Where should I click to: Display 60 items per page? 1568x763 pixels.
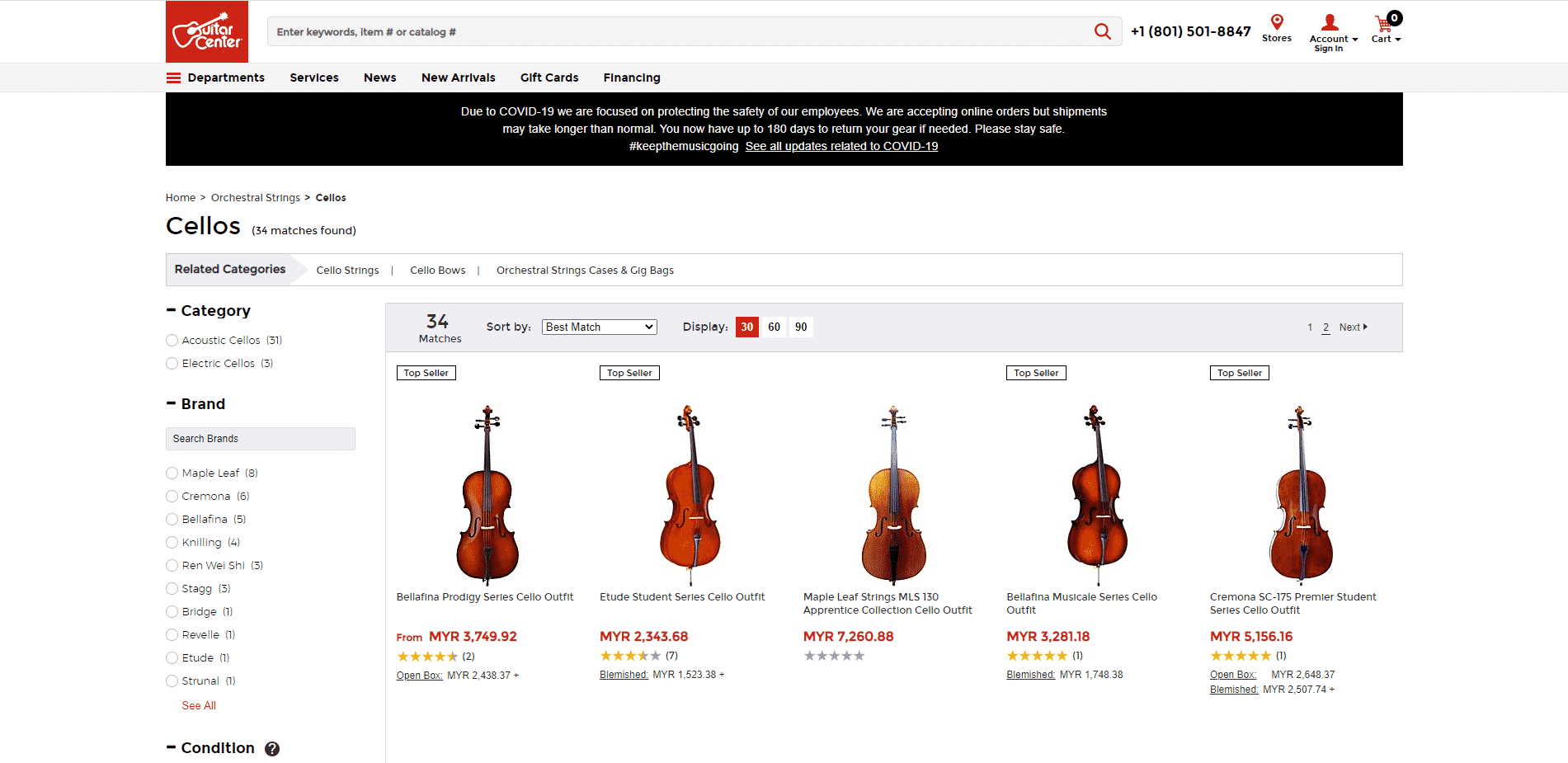click(x=775, y=327)
